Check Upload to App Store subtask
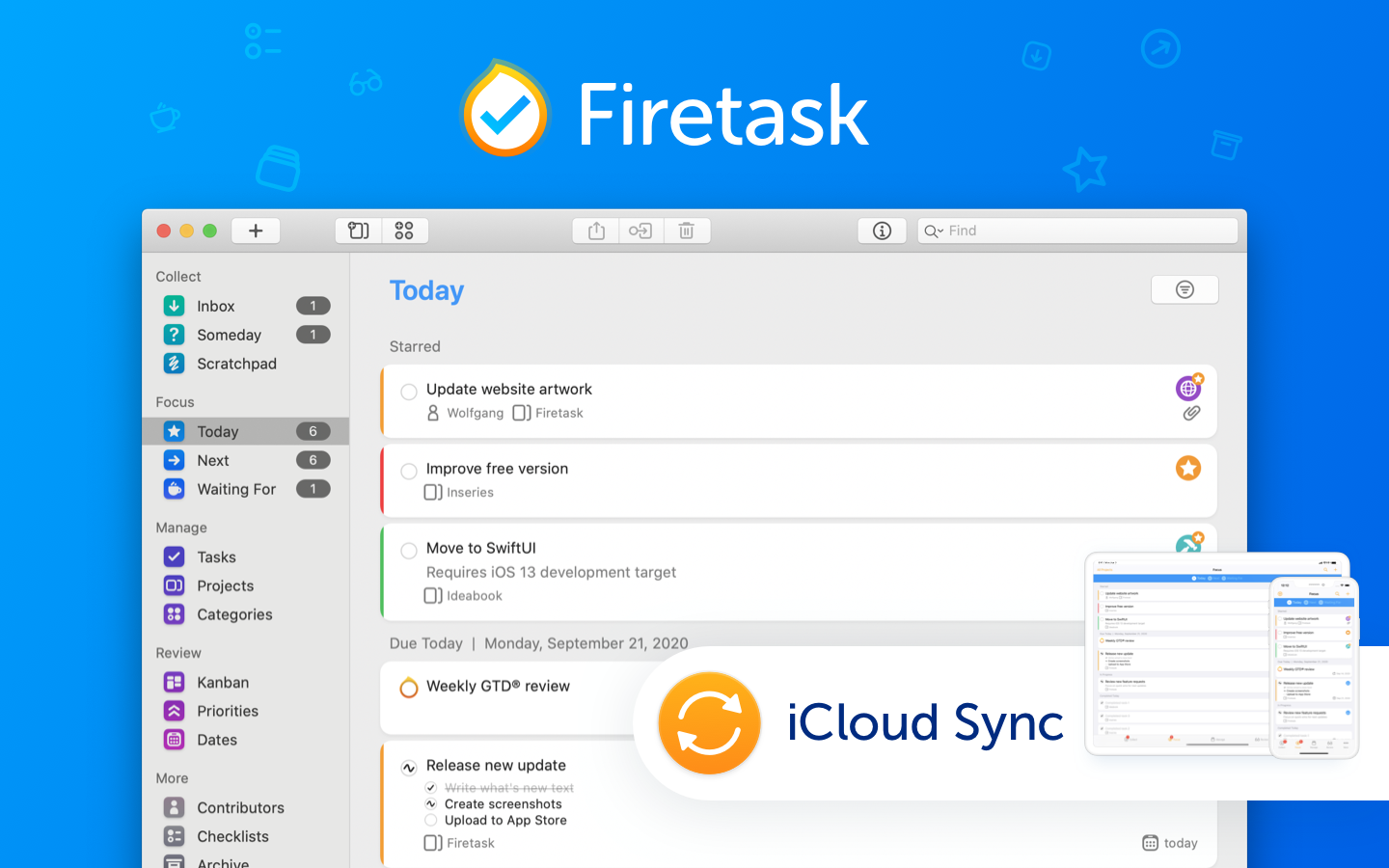This screenshot has width=1389, height=868. point(431,820)
